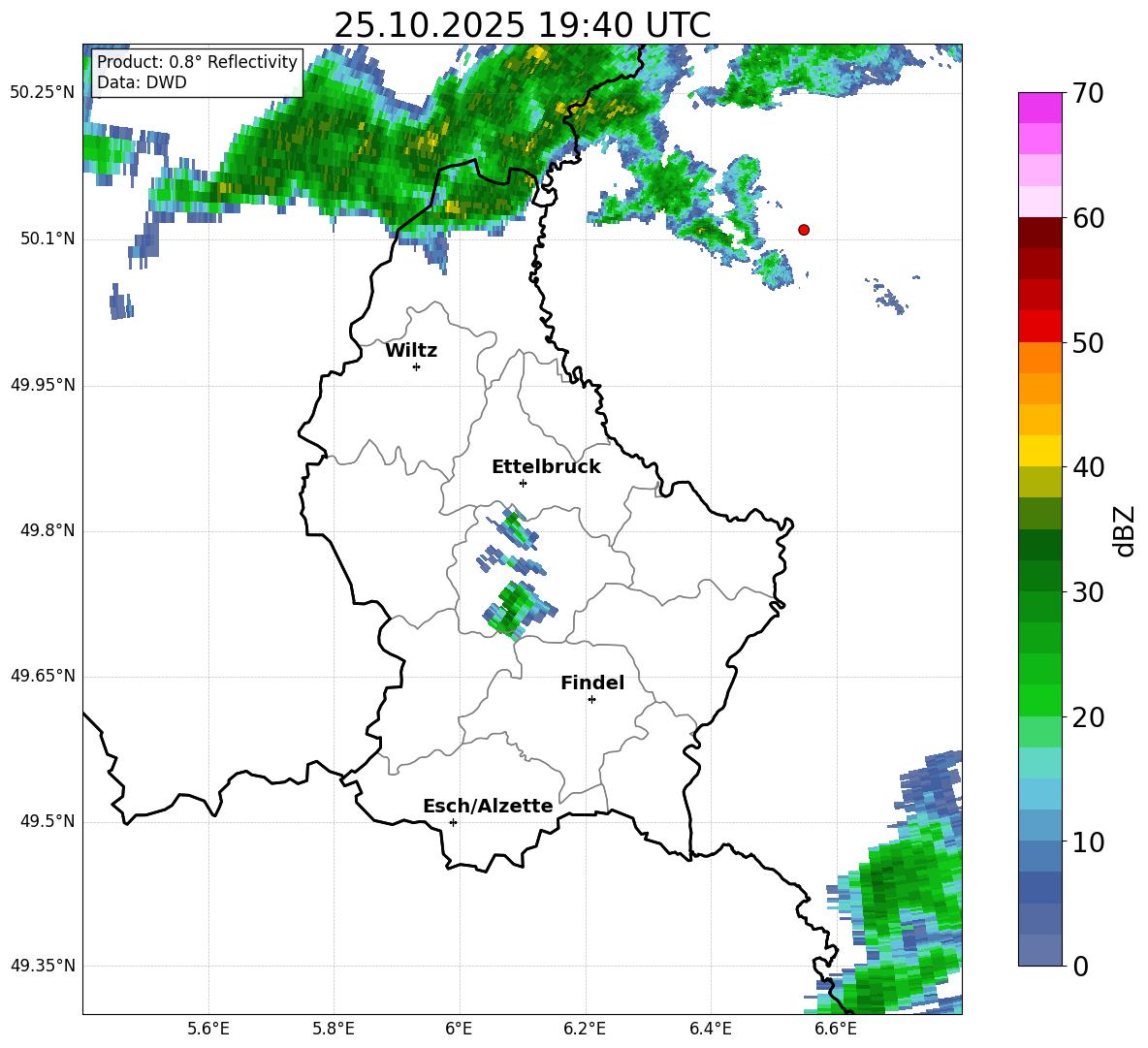Click the 49.35°N latitude label
This screenshot has height=1048, width=1148.
pyautogui.click(x=43, y=966)
